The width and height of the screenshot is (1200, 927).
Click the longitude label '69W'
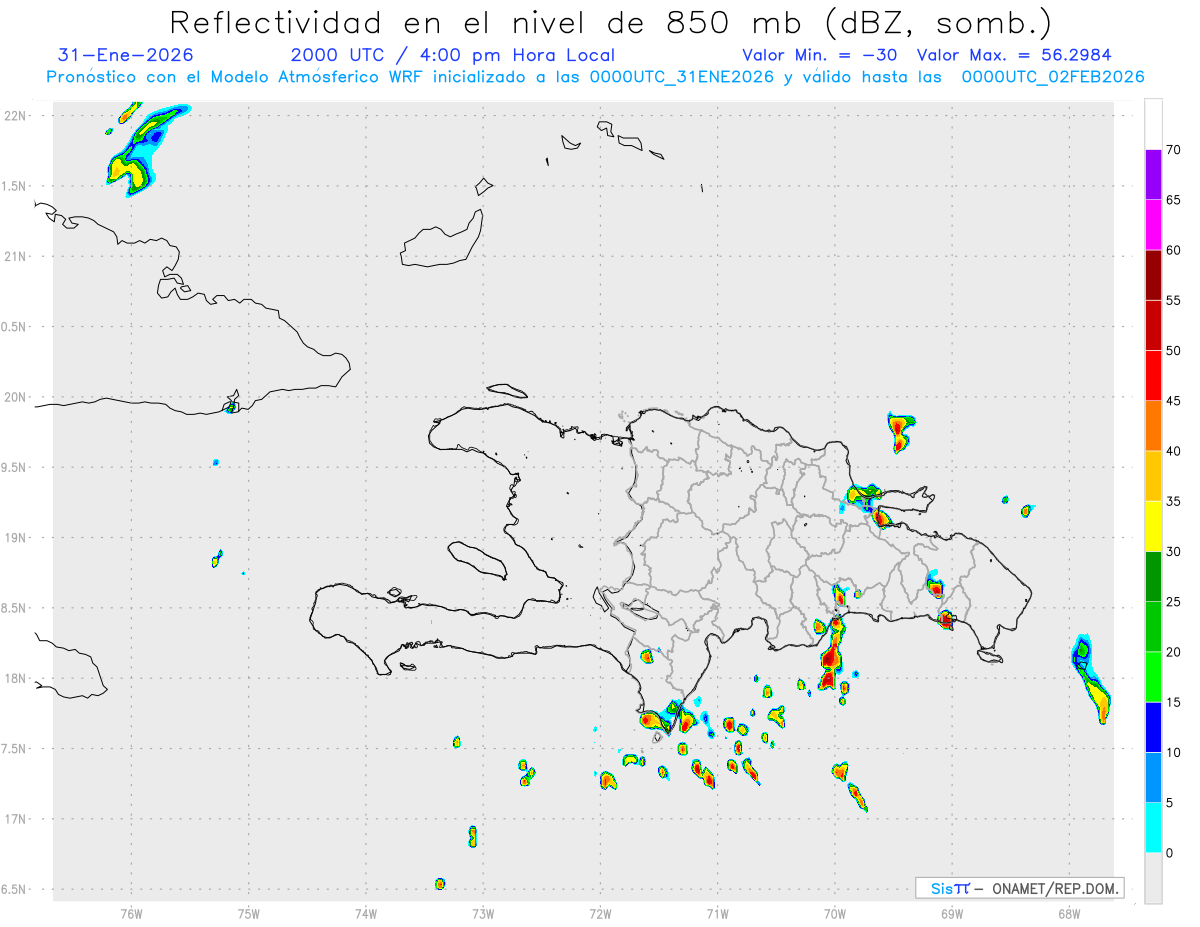click(x=952, y=913)
